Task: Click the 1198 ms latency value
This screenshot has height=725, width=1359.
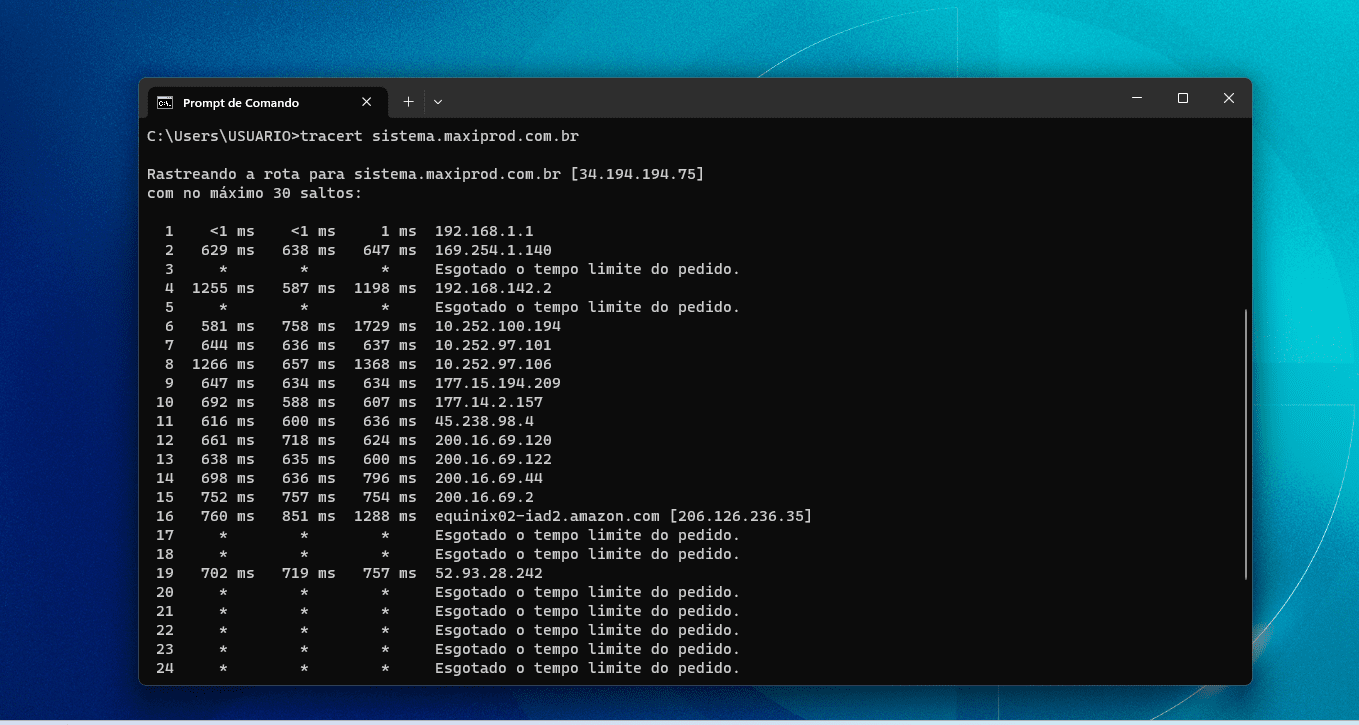Action: pyautogui.click(x=385, y=288)
